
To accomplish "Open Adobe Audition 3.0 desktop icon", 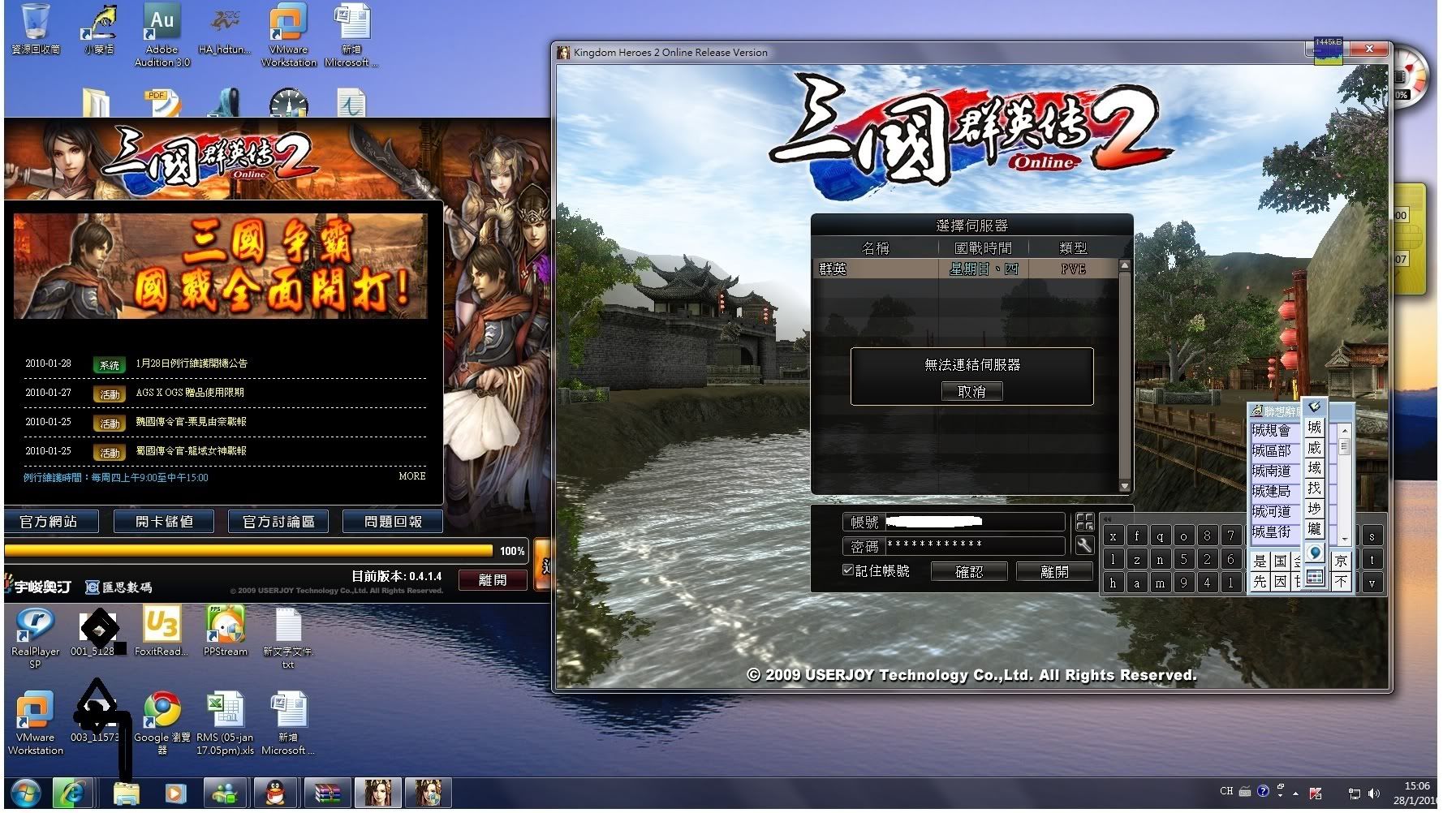I will [x=162, y=34].
